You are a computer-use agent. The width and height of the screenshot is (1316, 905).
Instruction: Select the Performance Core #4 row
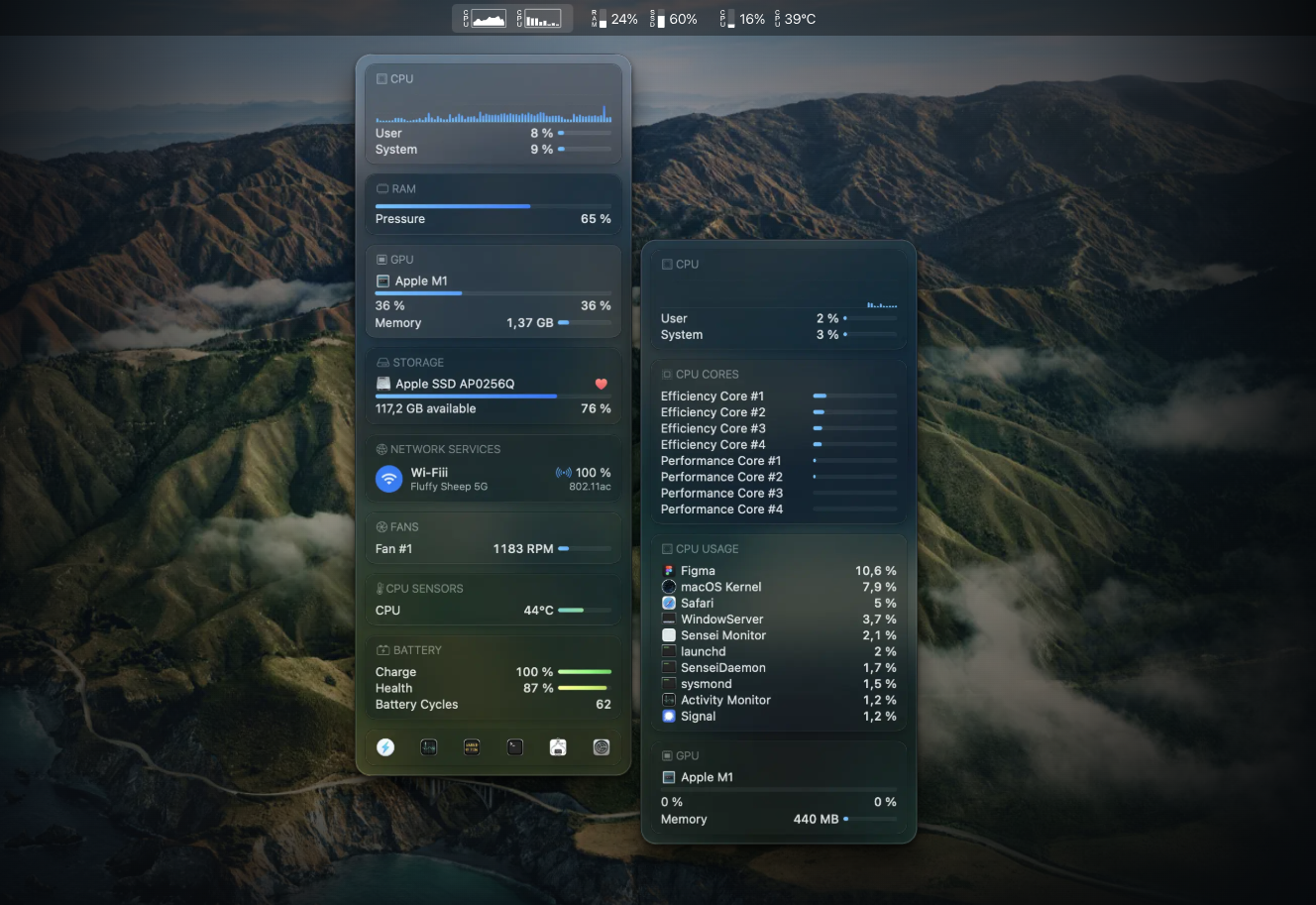click(779, 509)
